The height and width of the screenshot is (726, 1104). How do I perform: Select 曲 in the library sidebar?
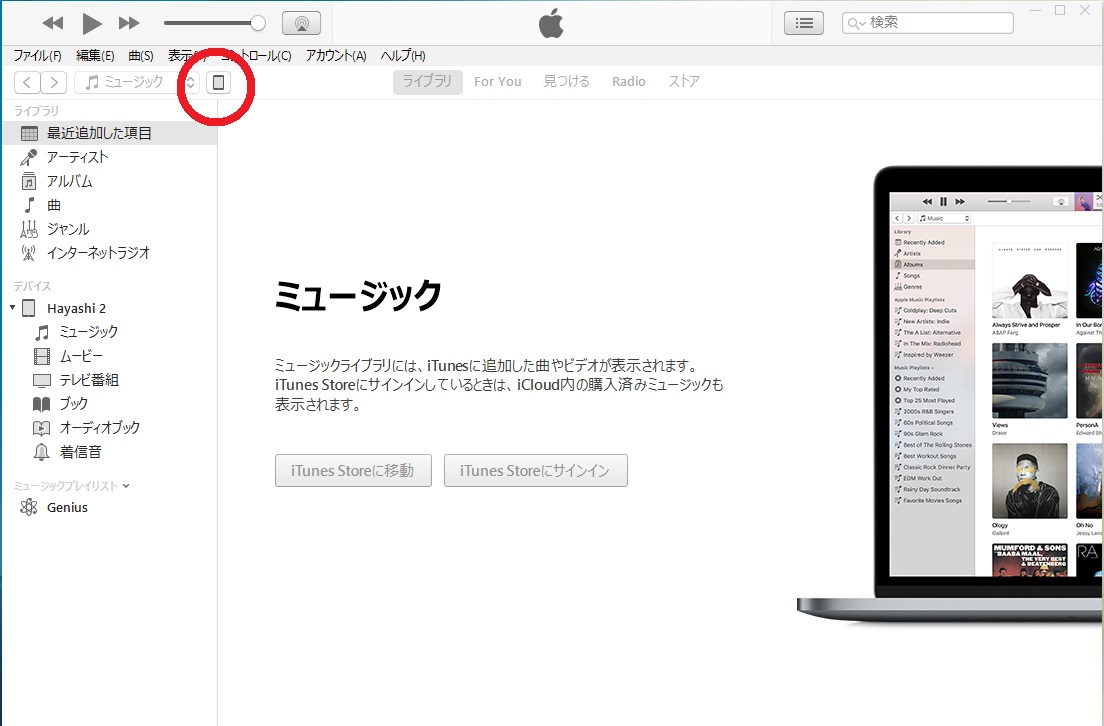110,205
